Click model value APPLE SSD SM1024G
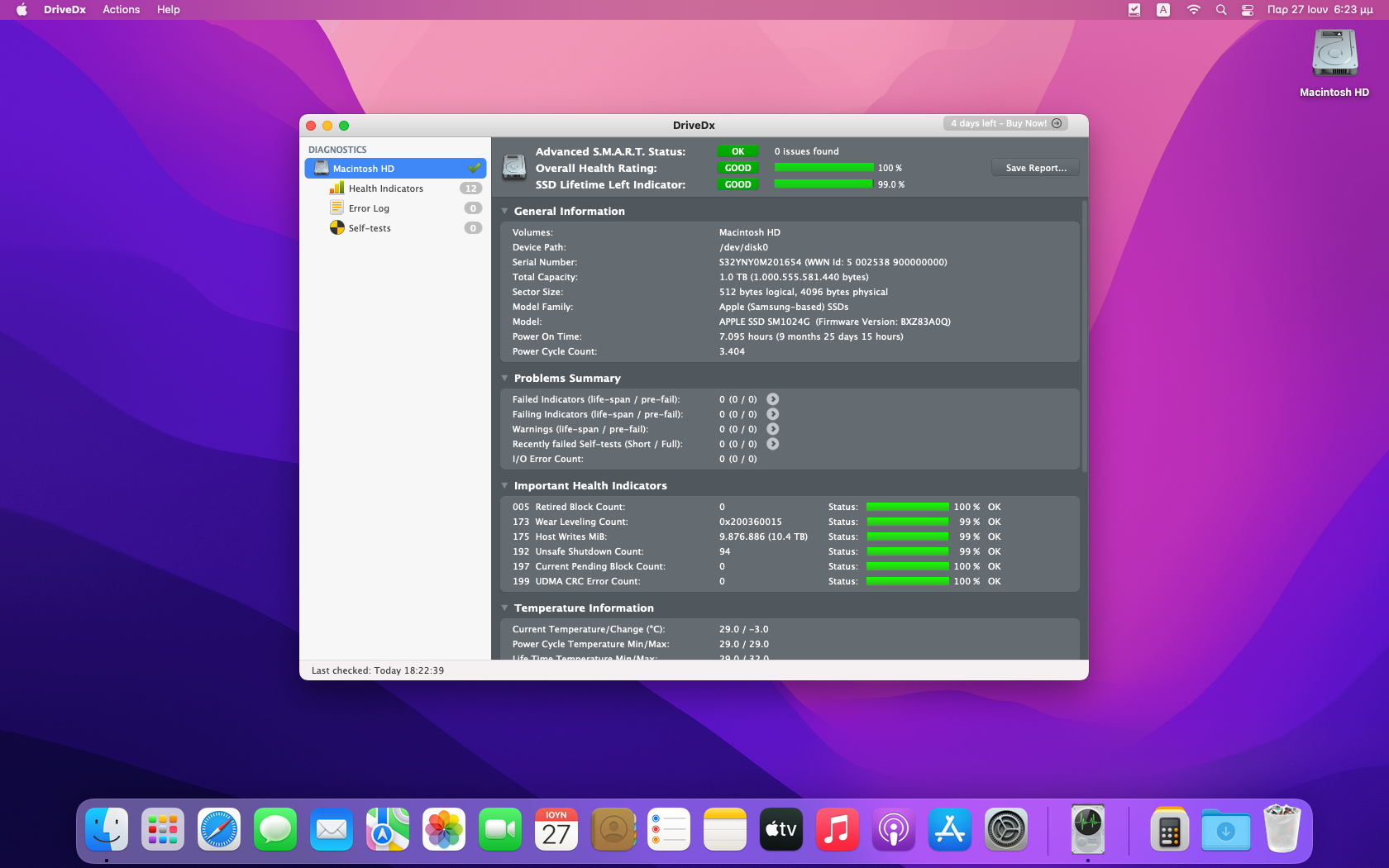 [x=765, y=322]
